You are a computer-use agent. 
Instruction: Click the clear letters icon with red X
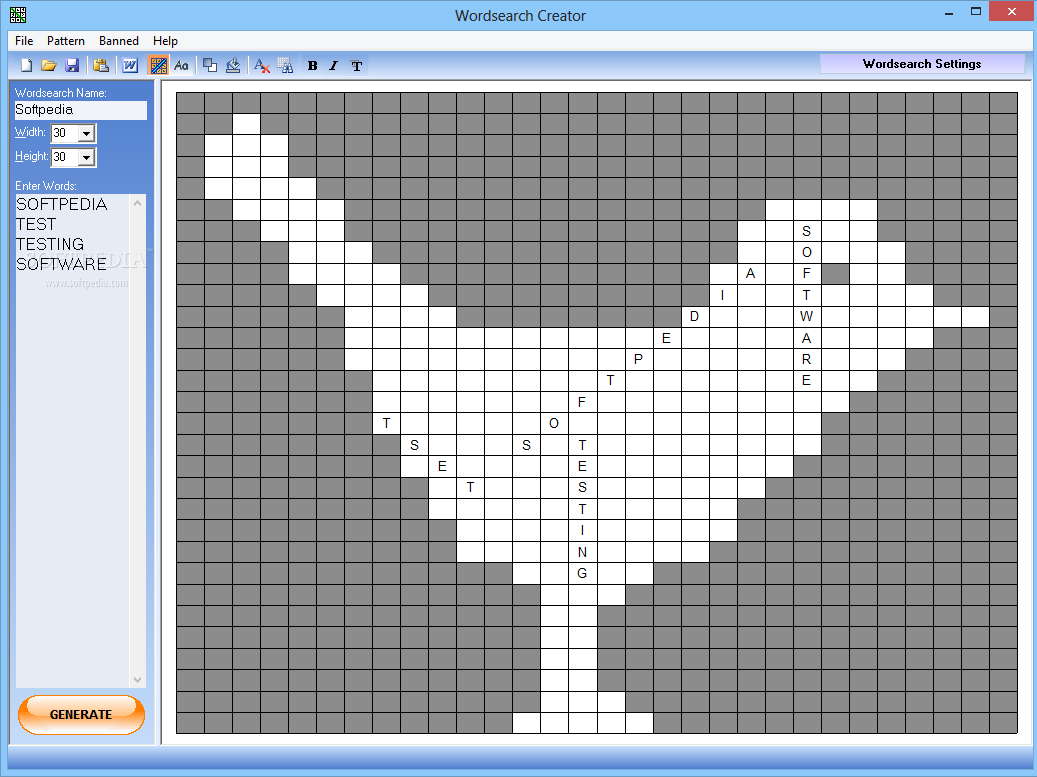pos(262,65)
